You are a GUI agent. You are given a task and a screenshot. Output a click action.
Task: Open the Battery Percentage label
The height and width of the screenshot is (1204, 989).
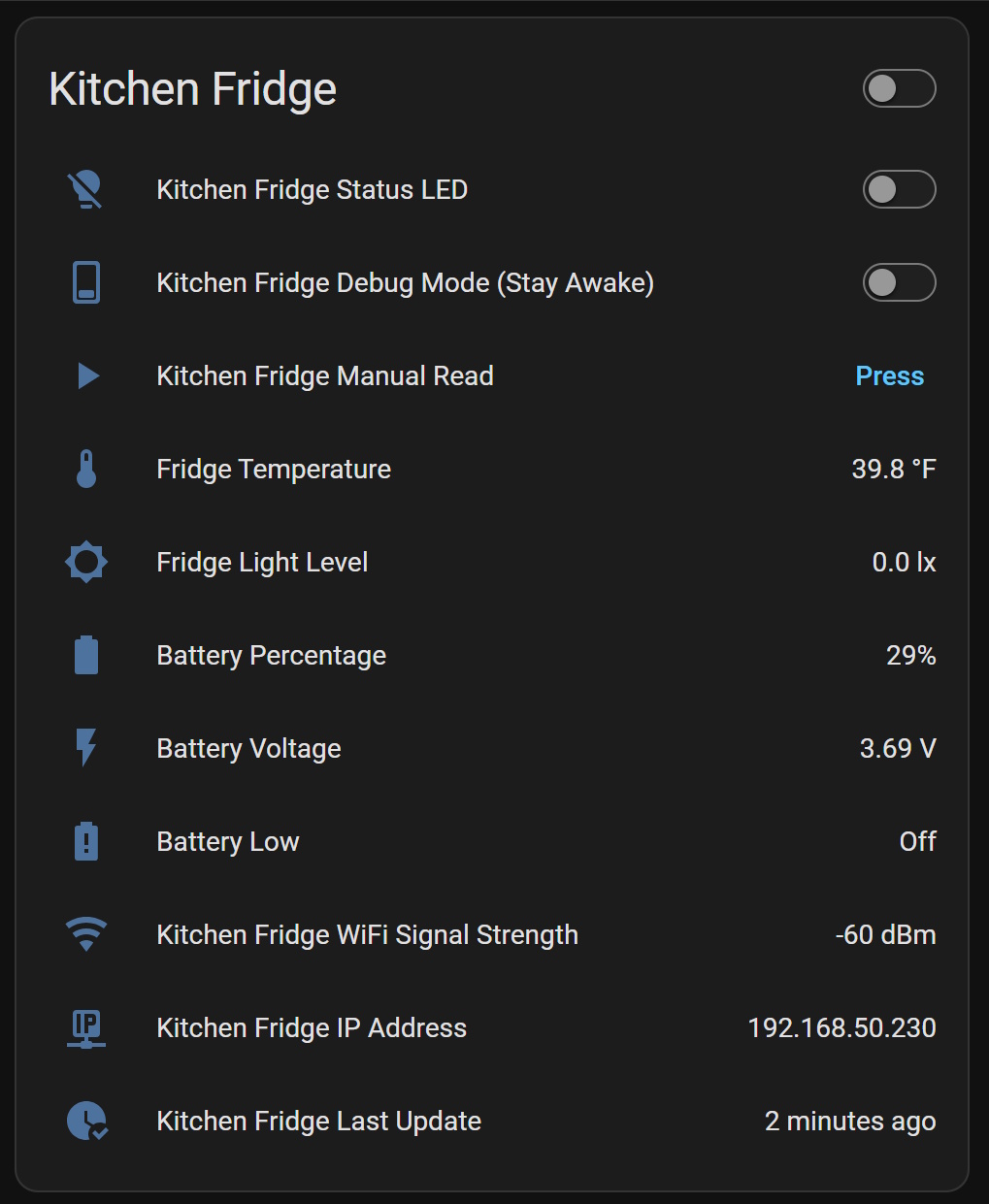(272, 655)
